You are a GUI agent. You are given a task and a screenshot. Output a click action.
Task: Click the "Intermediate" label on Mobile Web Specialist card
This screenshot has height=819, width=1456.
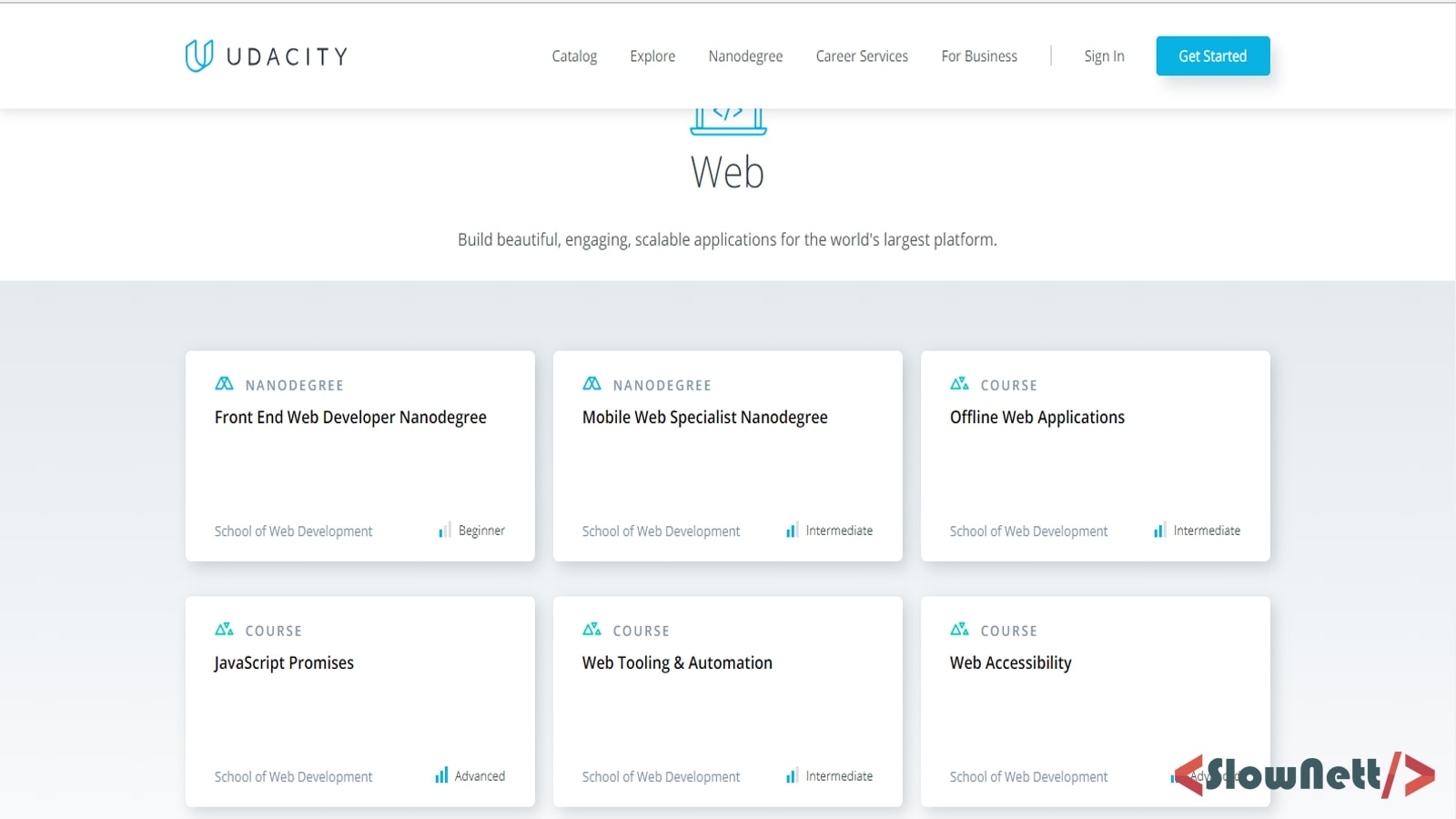coord(839,531)
